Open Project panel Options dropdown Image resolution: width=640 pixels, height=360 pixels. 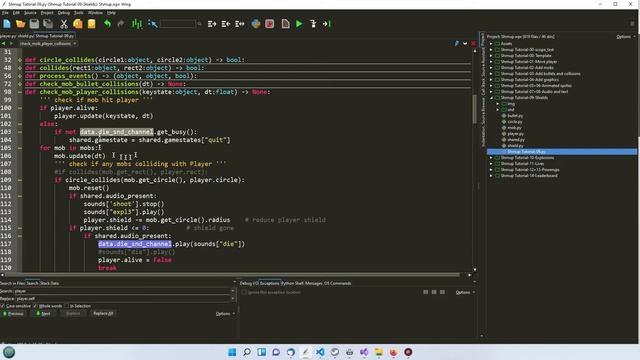point(625,37)
